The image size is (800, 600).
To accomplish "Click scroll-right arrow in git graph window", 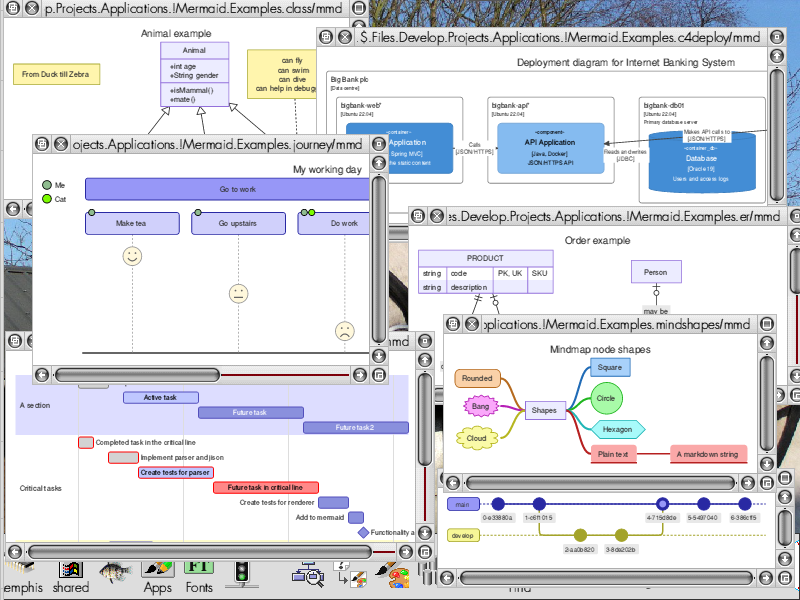I will [766, 578].
